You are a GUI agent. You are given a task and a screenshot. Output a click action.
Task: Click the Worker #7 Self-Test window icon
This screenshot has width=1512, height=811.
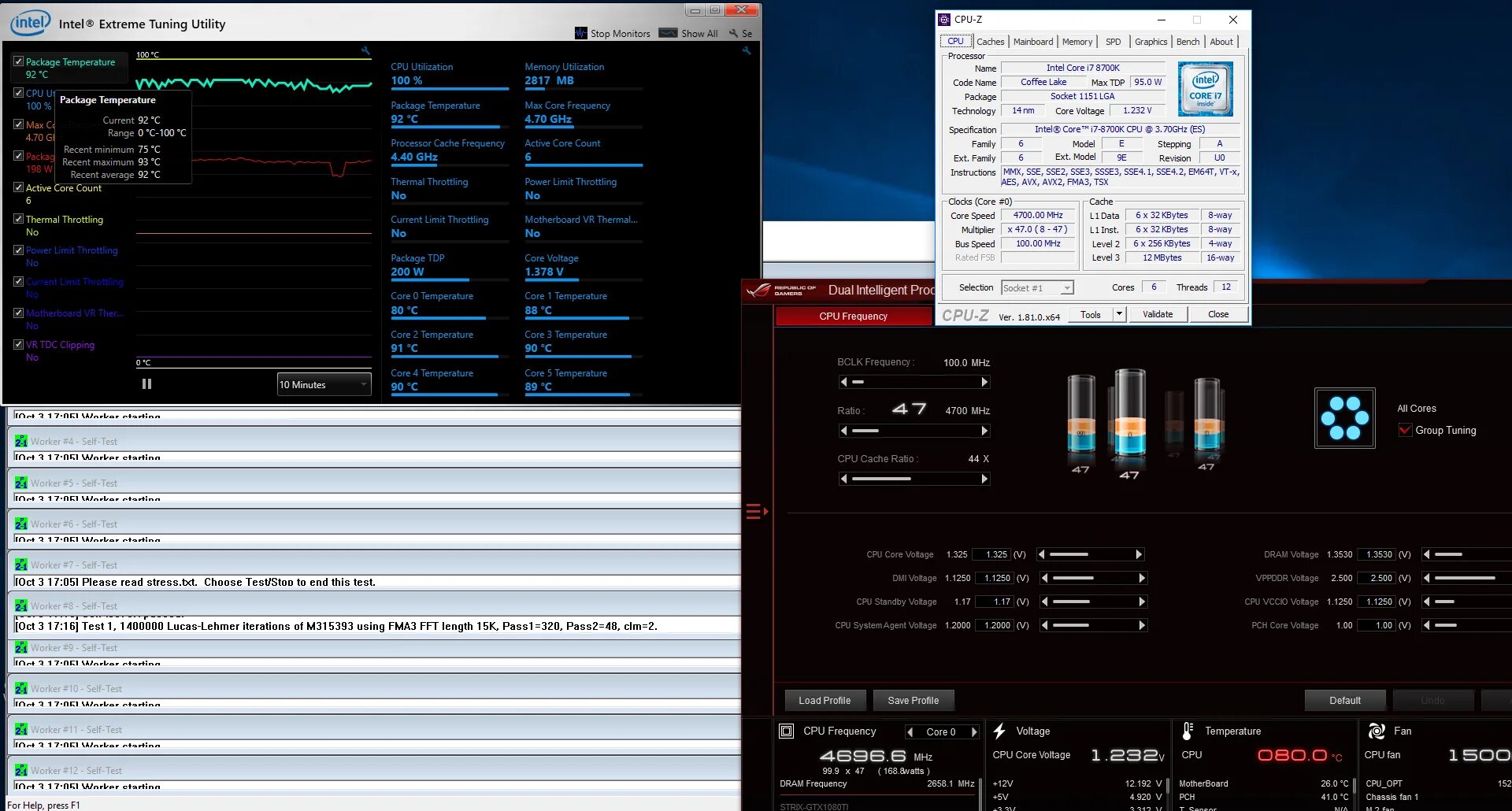tap(21, 565)
